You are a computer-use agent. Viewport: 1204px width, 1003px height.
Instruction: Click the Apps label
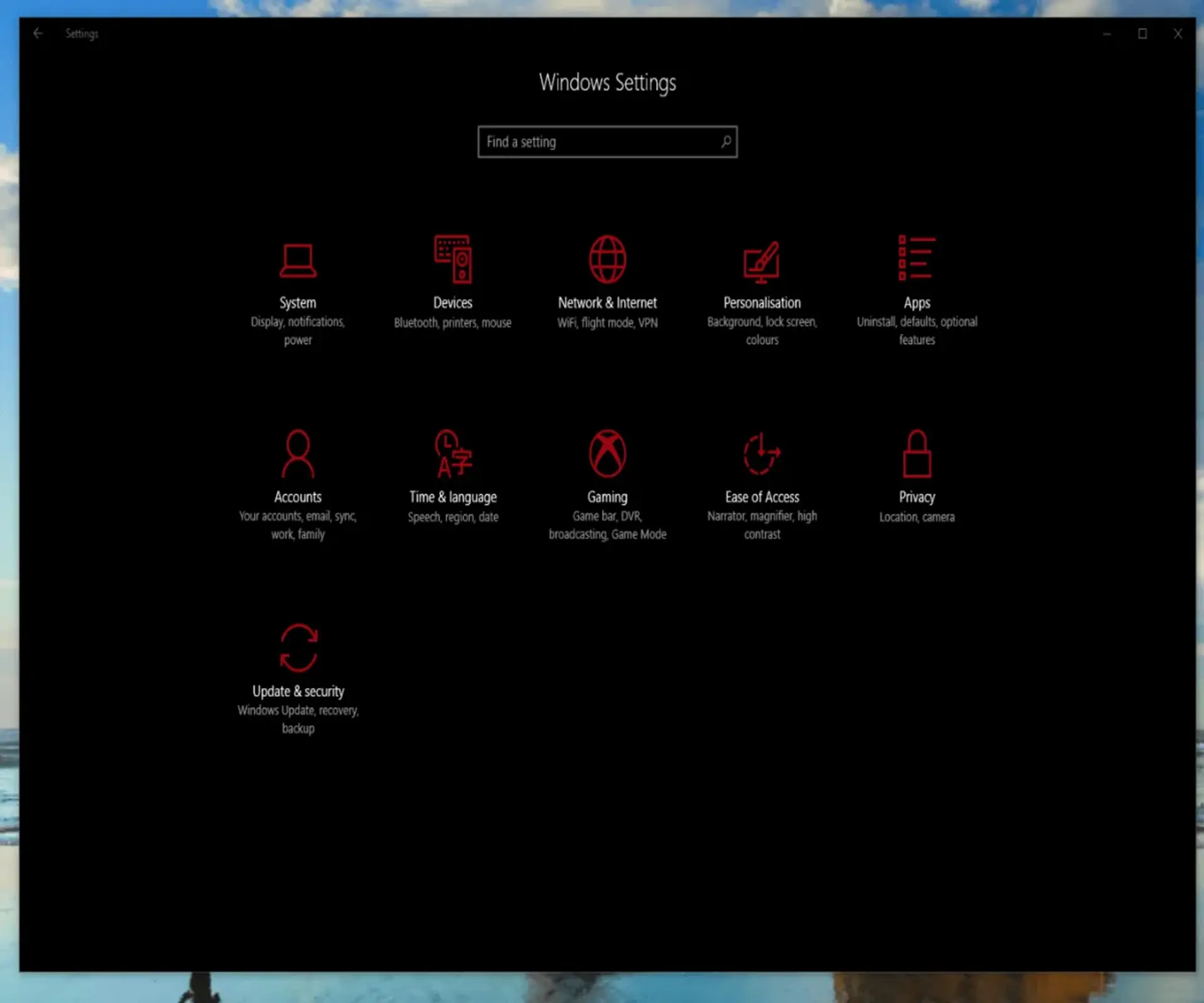click(917, 303)
